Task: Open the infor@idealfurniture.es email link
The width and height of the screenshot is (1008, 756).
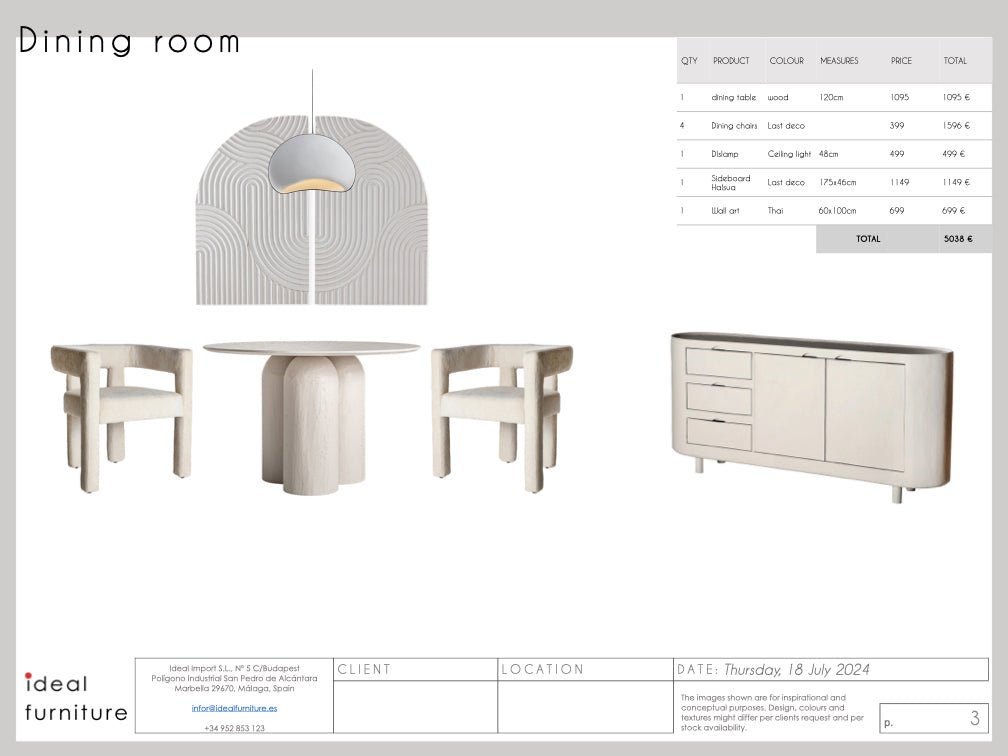Action: (234, 708)
